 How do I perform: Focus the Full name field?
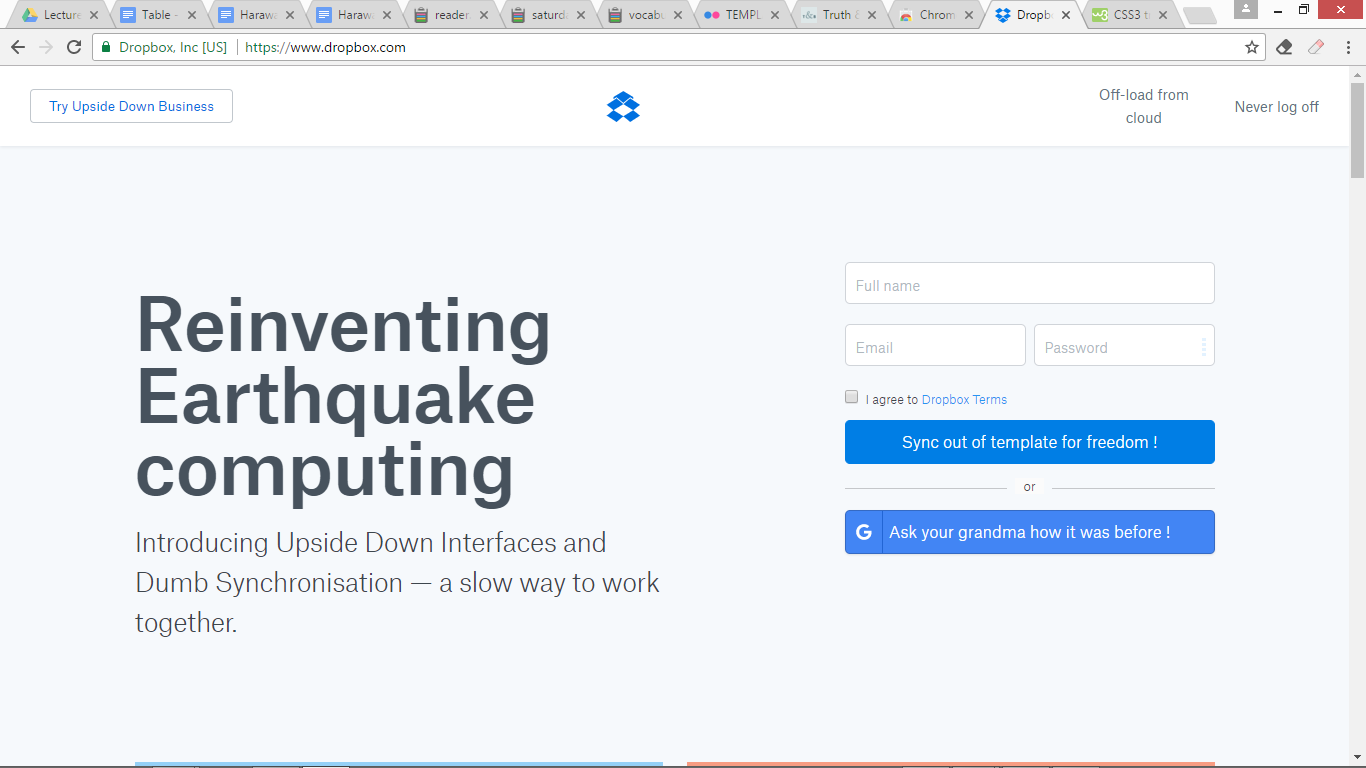click(x=1030, y=283)
